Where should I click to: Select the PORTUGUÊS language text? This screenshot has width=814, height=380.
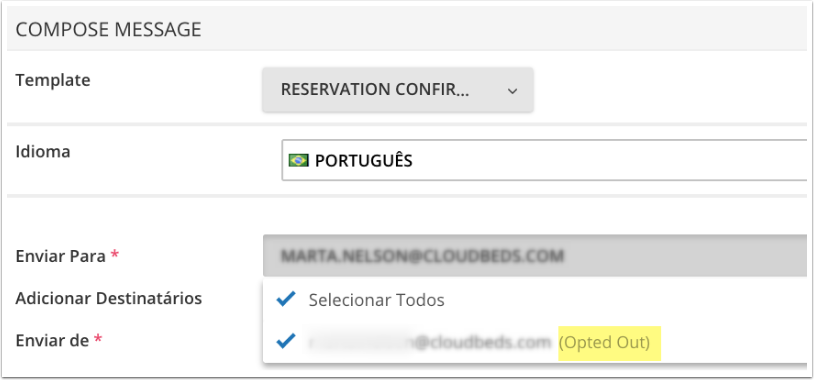click(363, 161)
